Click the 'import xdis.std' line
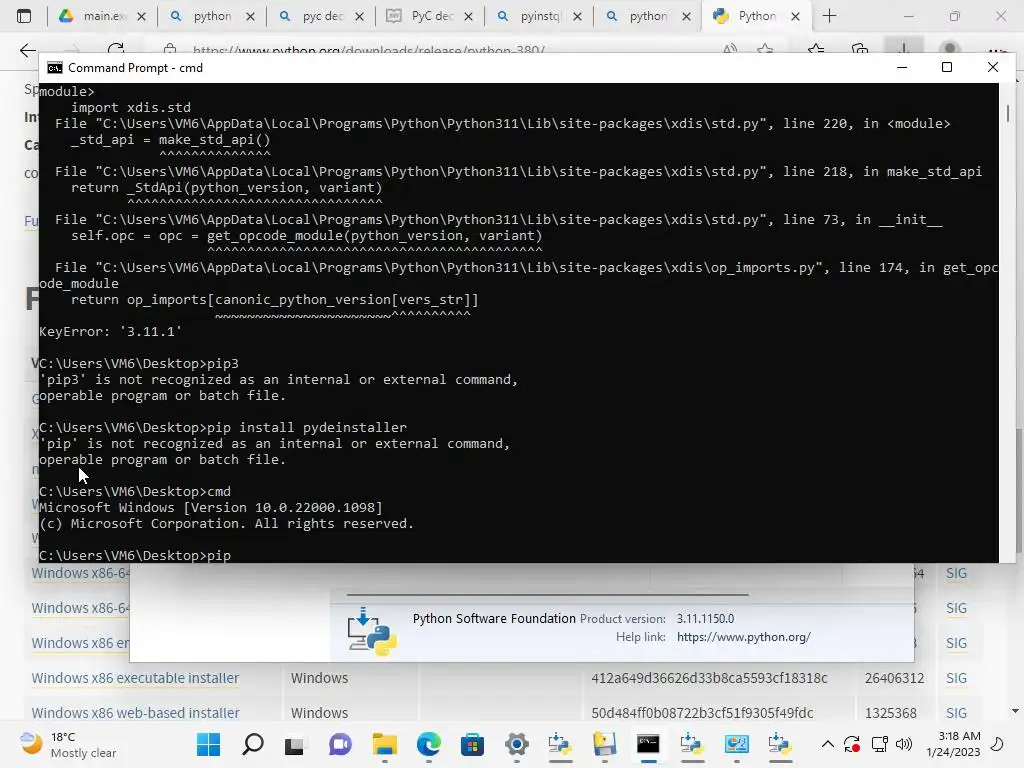Screen dimensions: 1024x768 point(131,107)
